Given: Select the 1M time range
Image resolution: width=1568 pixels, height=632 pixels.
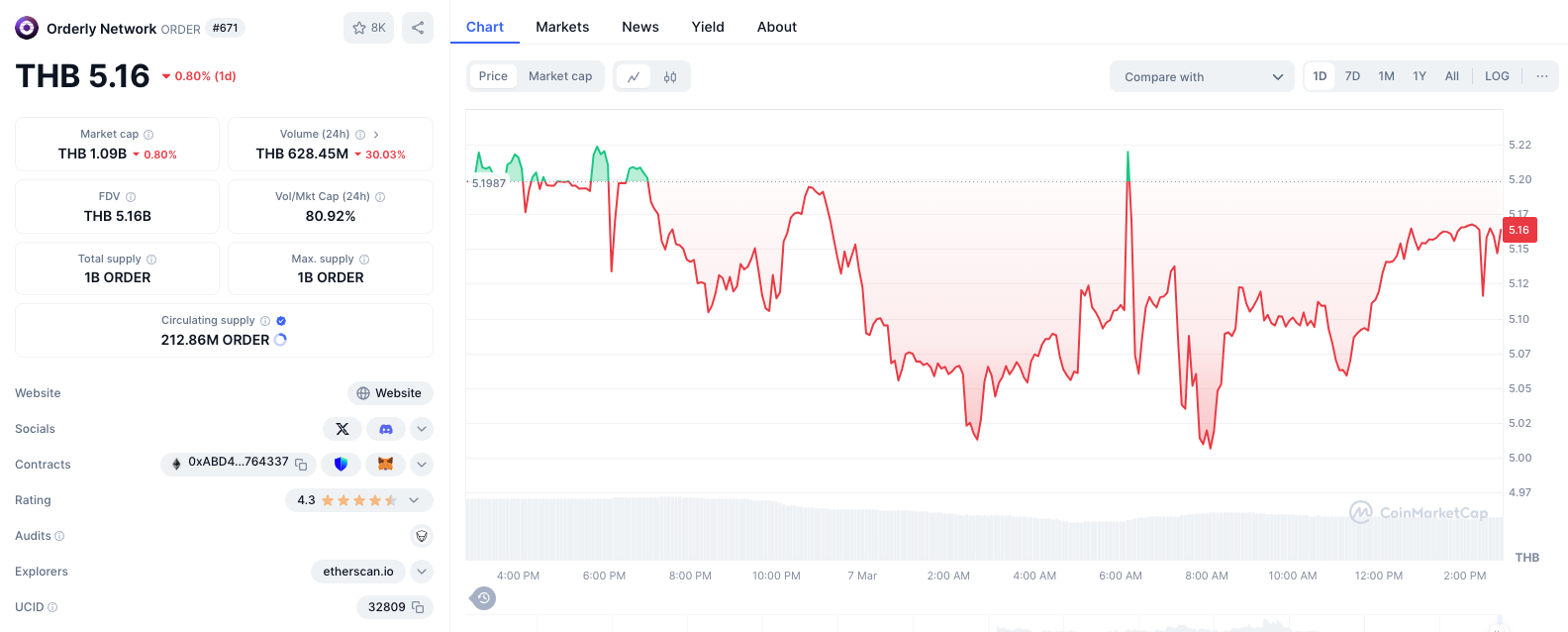Looking at the screenshot, I should (x=1386, y=76).
